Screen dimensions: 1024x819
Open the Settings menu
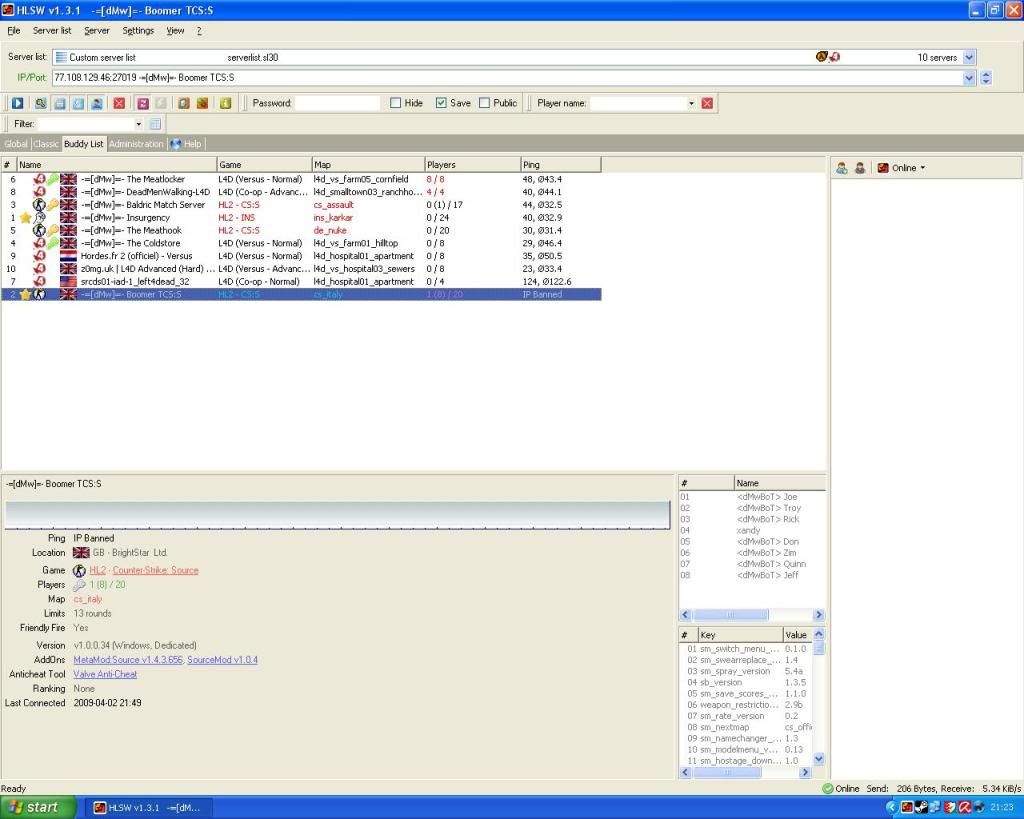click(x=138, y=31)
